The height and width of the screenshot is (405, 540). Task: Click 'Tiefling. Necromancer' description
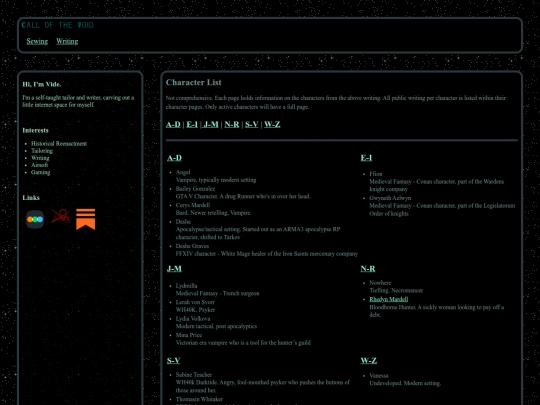click(396, 291)
